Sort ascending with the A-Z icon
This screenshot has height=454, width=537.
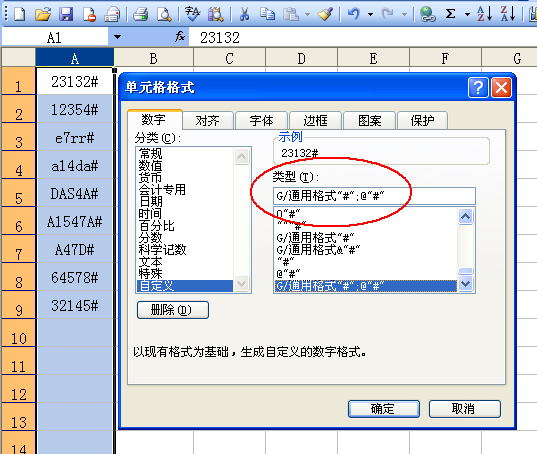click(485, 14)
